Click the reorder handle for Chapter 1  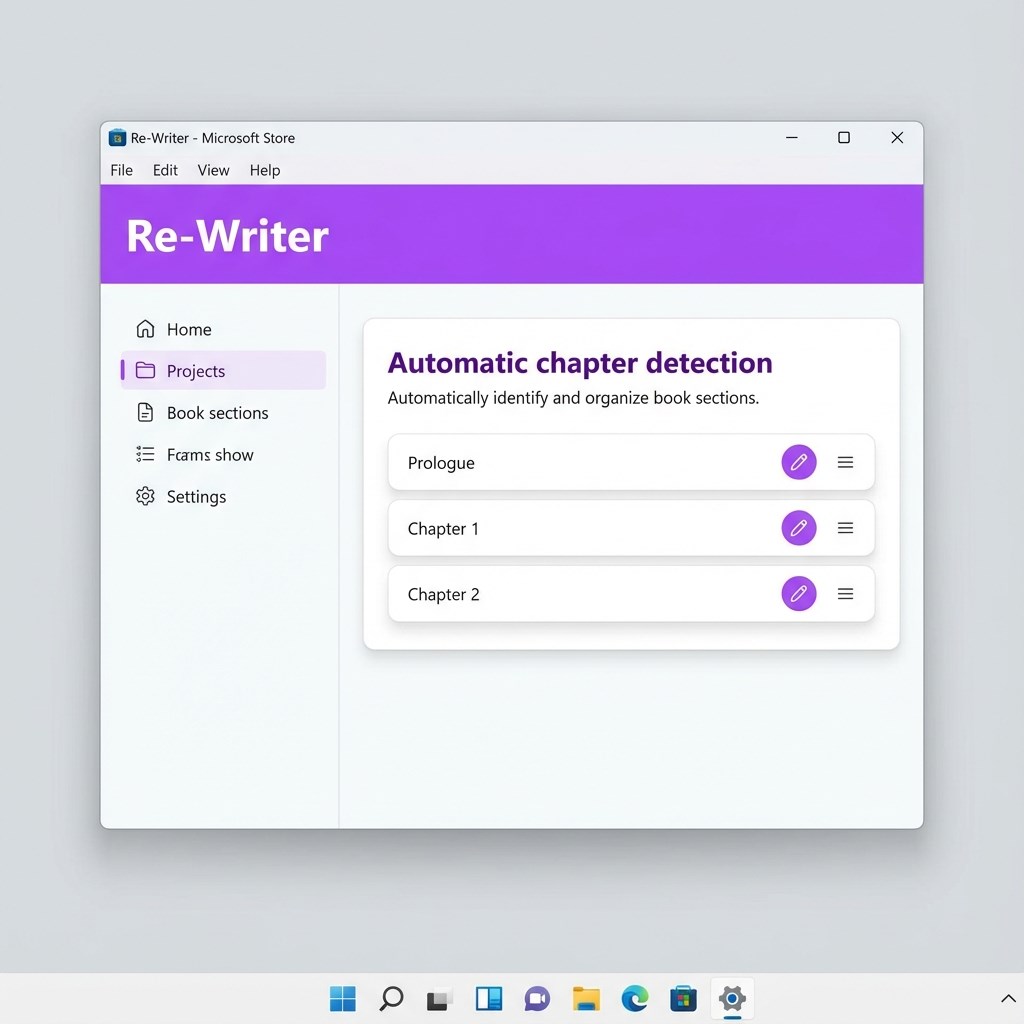(845, 528)
